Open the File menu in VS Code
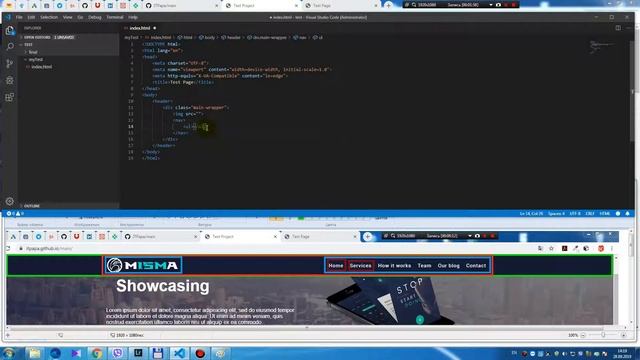The image size is (640, 360). pyautogui.click(x=19, y=17)
